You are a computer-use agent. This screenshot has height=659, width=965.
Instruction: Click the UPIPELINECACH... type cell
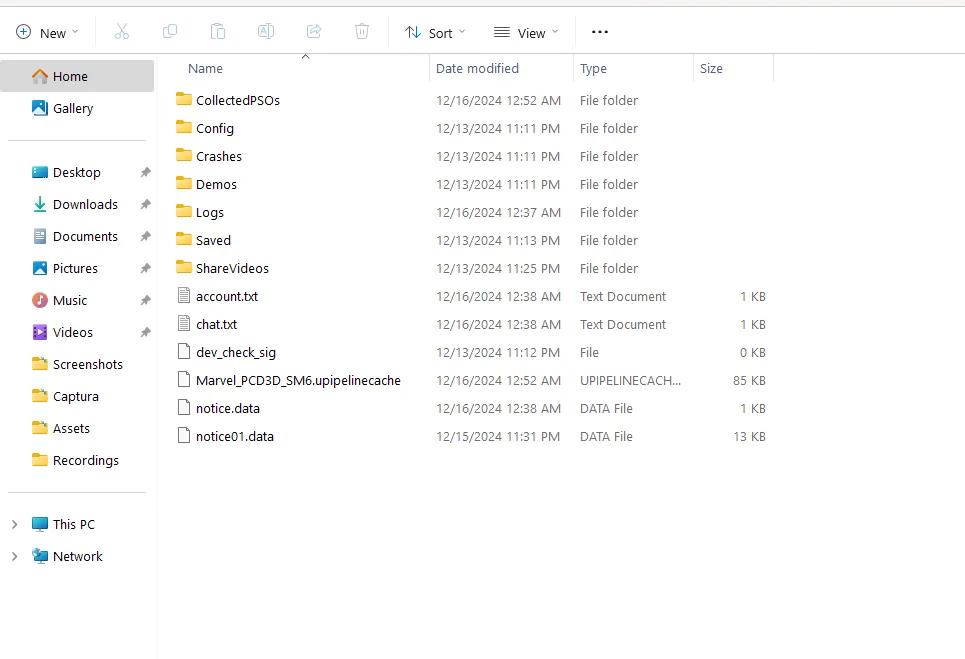(x=630, y=380)
